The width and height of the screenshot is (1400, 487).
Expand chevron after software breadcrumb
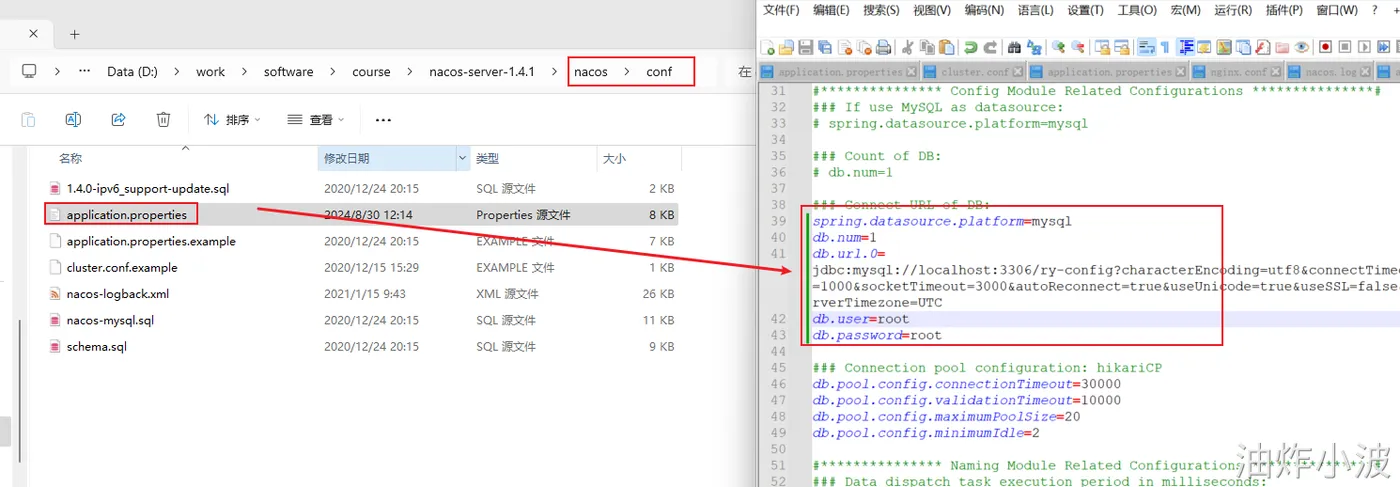point(332,72)
